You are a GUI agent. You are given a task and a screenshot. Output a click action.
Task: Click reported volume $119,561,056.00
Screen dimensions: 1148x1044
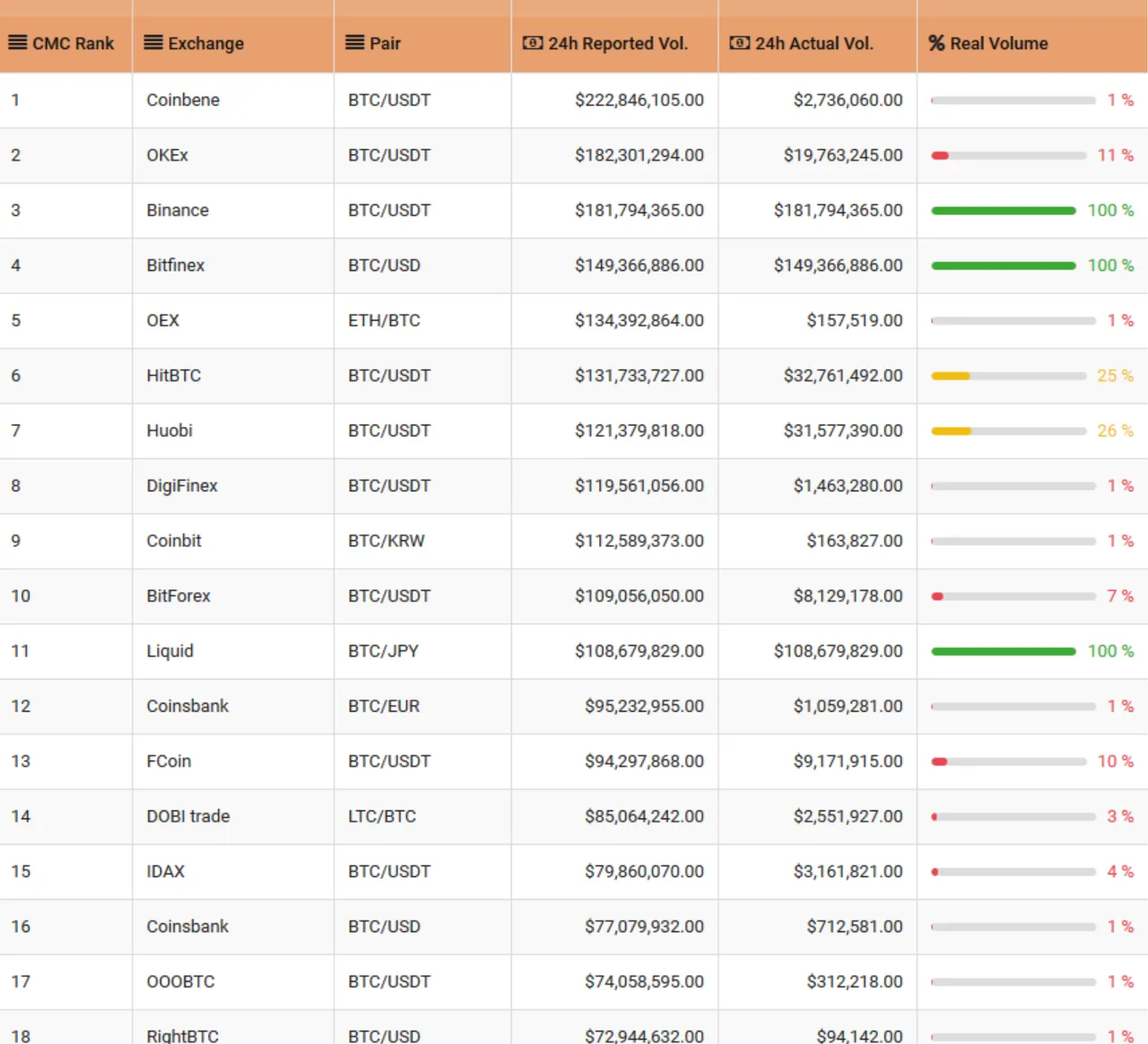(639, 485)
